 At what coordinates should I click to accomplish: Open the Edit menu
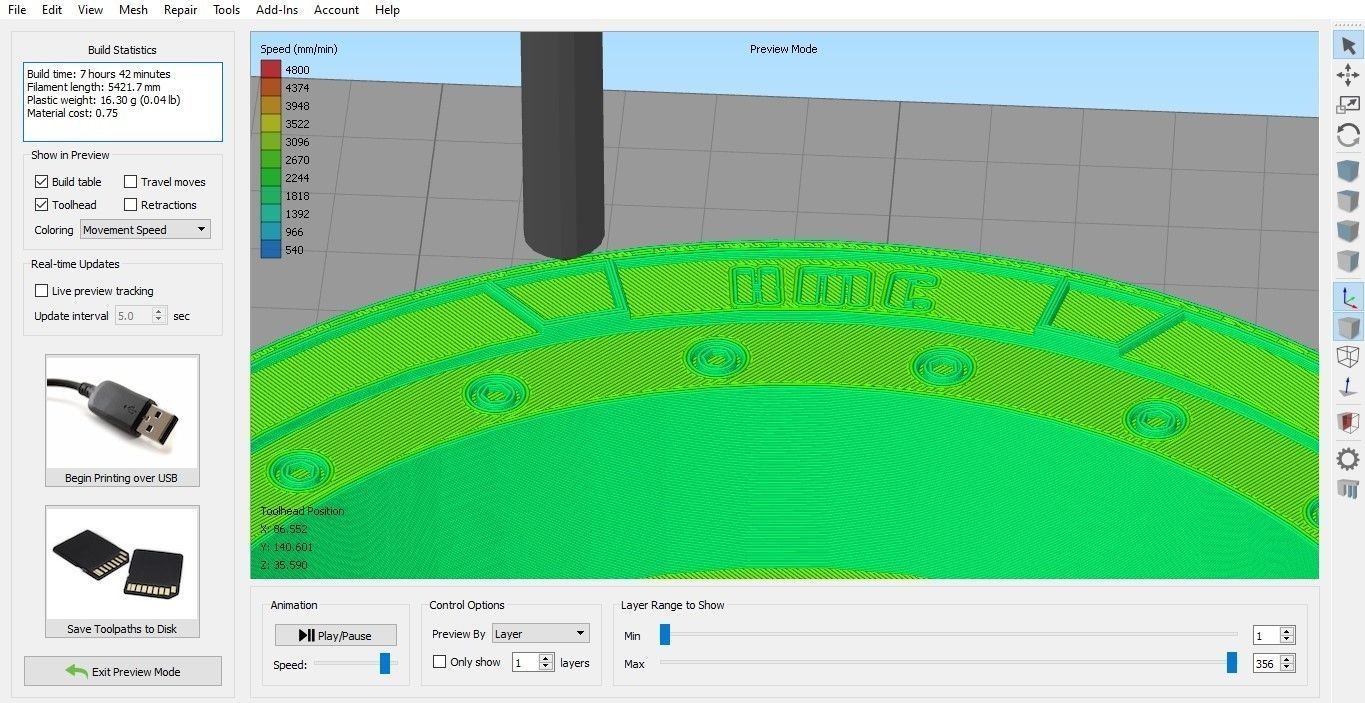52,10
